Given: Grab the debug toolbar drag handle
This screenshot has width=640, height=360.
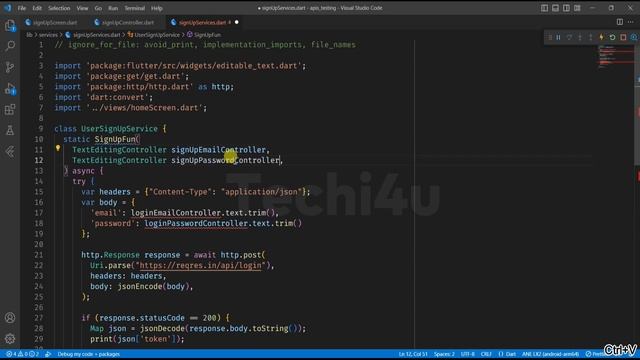Looking at the screenshot, I should [549, 38].
